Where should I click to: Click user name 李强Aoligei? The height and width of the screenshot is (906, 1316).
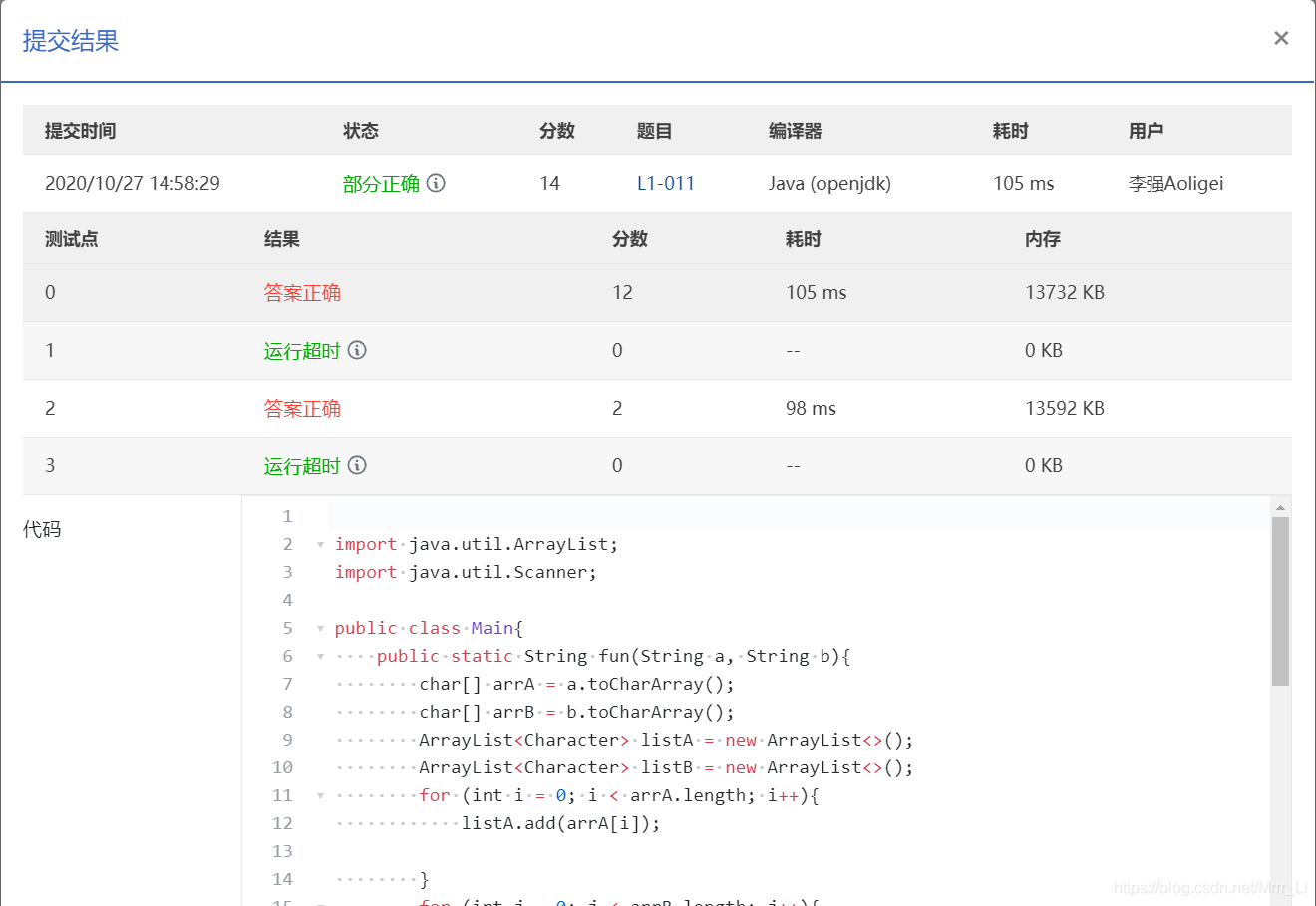point(1175,183)
